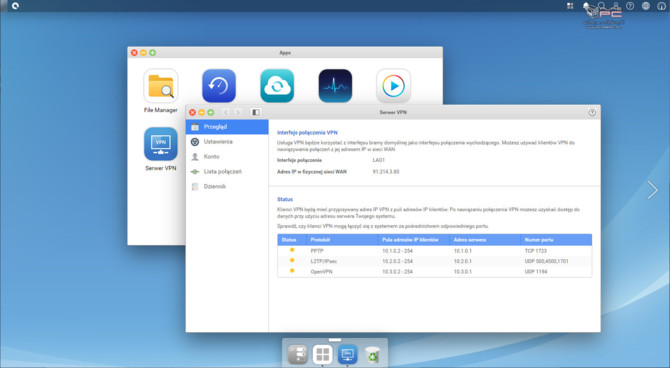670x368 pixels.
Task: Open the storage server icon in the dock
Action: 297,354
